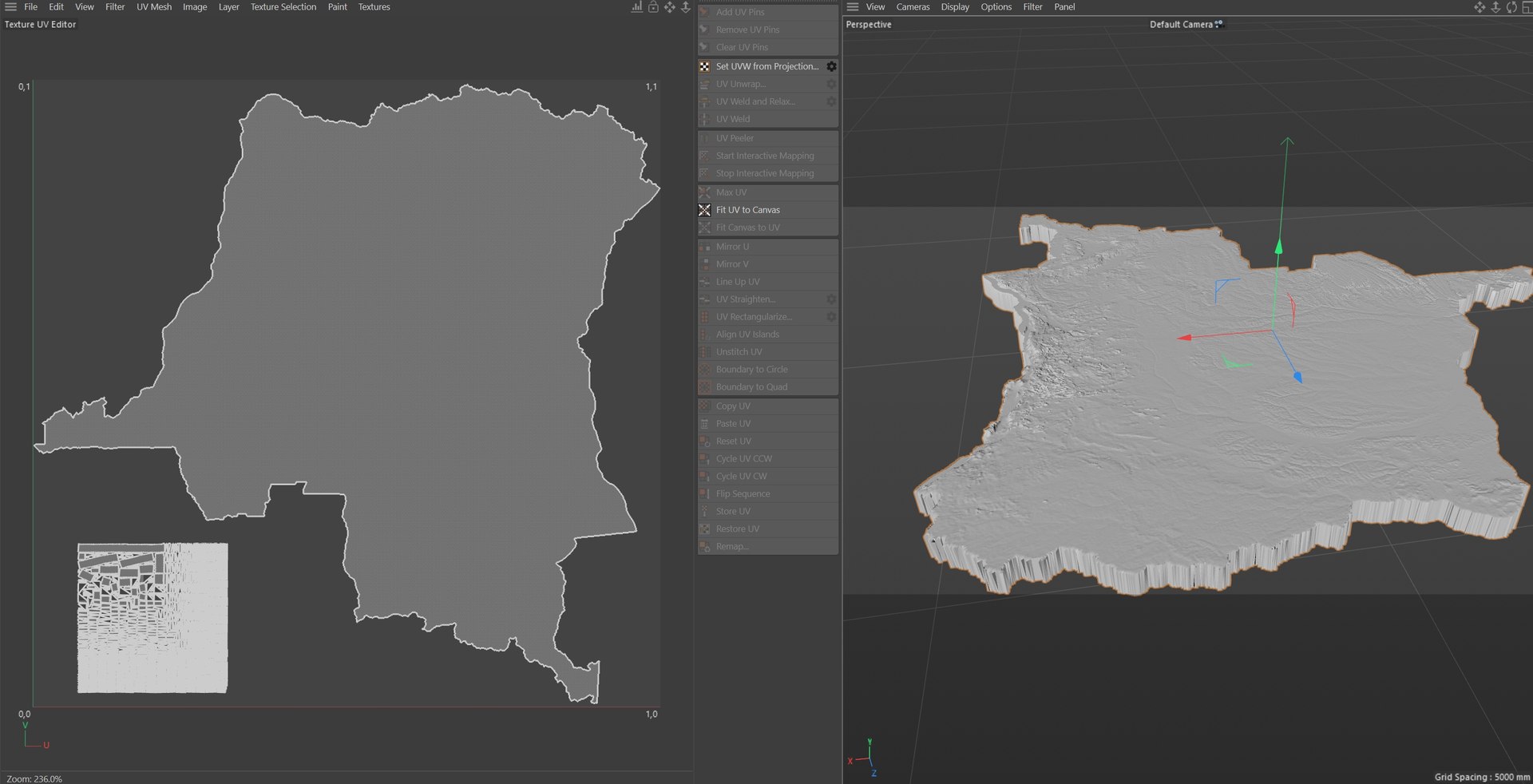This screenshot has width=1533, height=784.
Task: Click the Set UVW from Projection checker icon
Action: point(705,66)
